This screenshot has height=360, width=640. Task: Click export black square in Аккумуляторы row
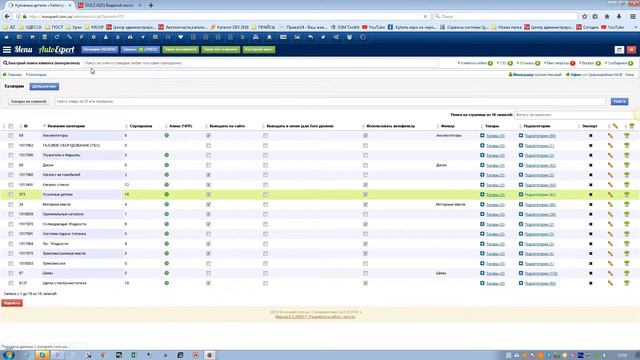(591, 136)
